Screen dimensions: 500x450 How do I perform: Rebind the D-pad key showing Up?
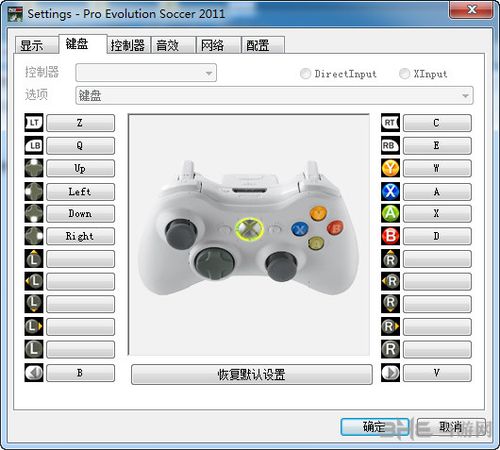80,168
